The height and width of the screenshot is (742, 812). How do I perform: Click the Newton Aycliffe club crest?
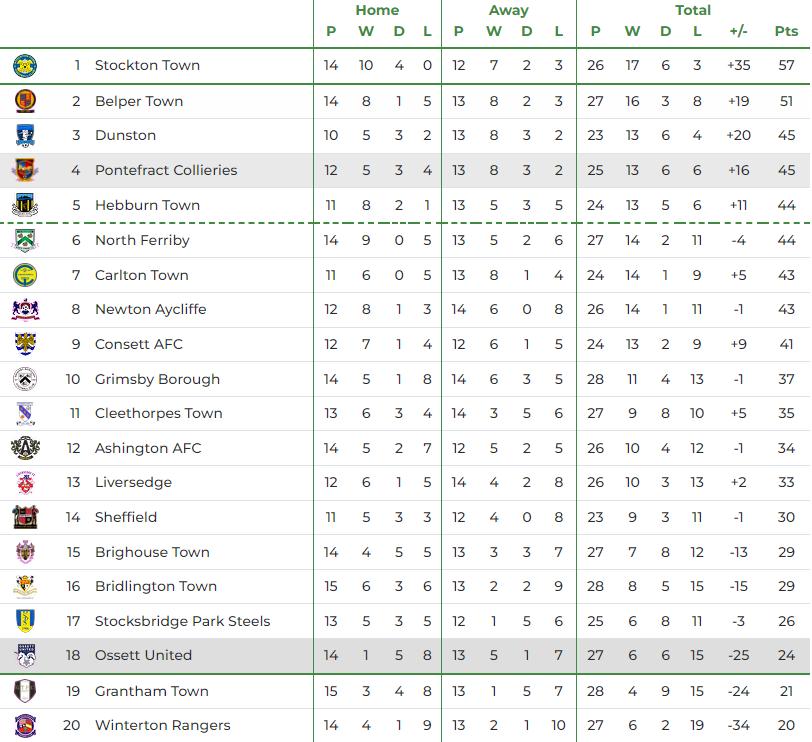[x=25, y=310]
